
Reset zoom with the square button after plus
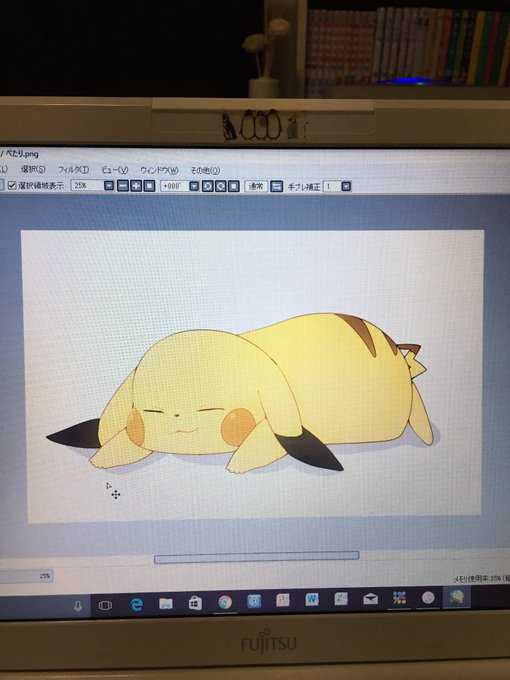149,186
